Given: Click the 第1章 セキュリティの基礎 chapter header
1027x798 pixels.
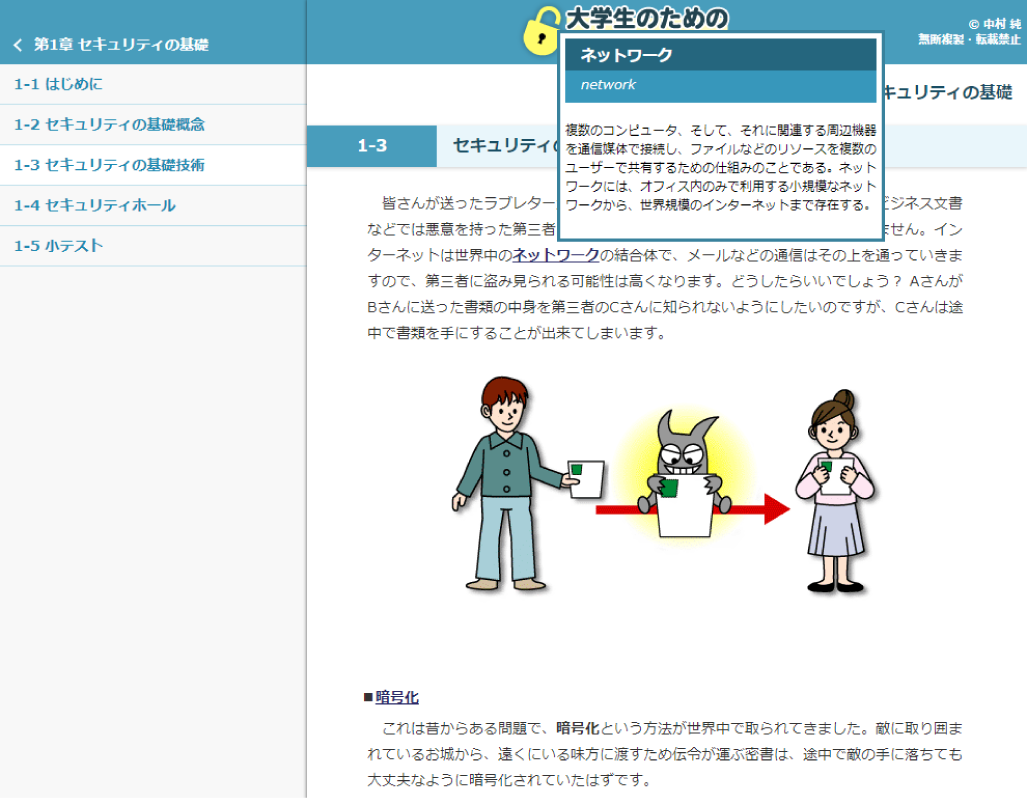Looking at the screenshot, I should click(120, 45).
